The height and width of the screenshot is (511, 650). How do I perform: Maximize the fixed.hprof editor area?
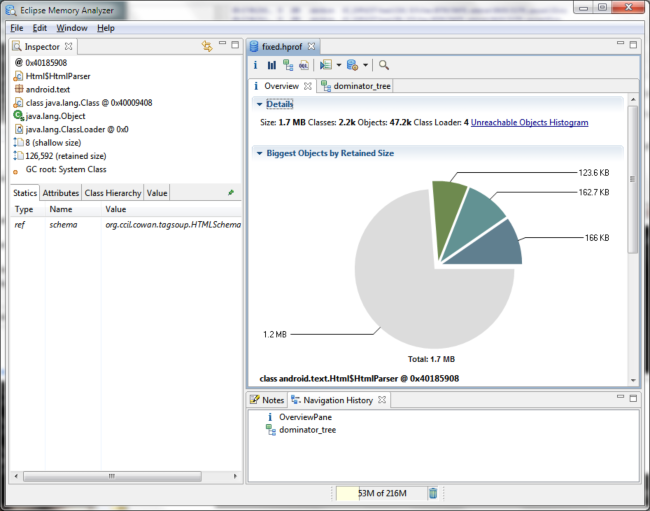pyautogui.click(x=633, y=44)
